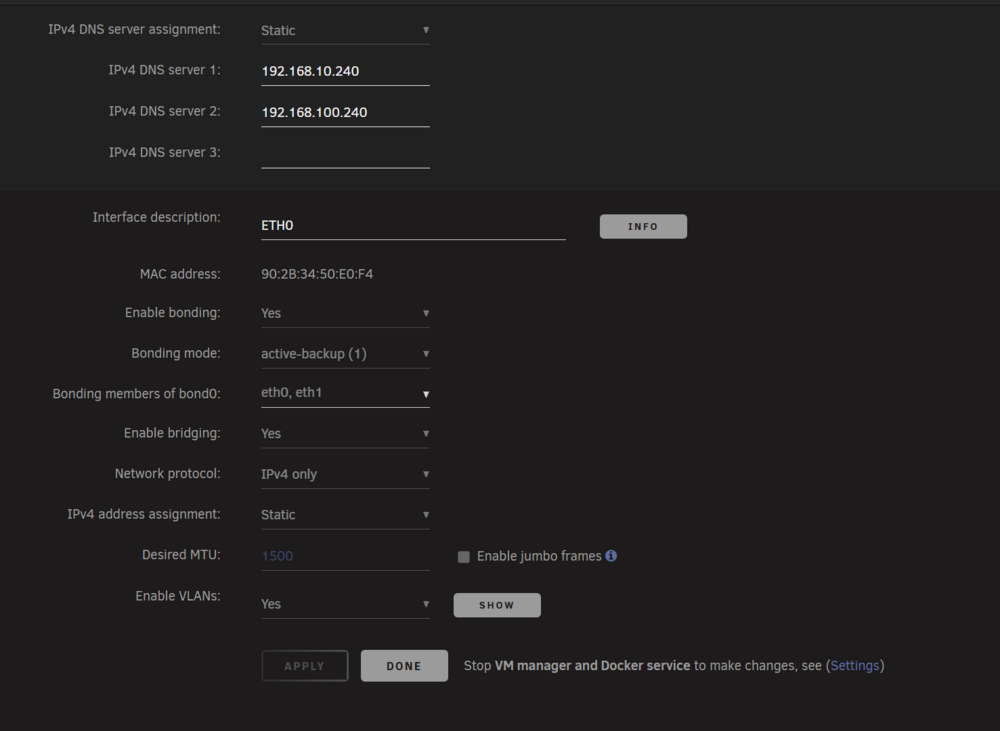Click the SHOW VLANs button
This screenshot has height=731, width=1000.
(x=497, y=605)
